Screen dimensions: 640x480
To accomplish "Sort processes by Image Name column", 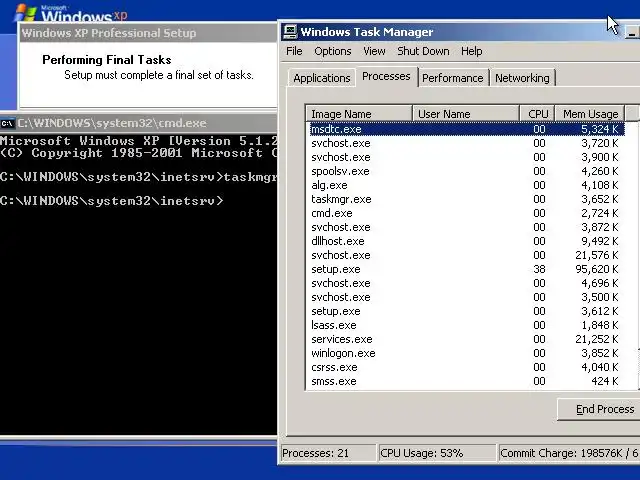I will coord(359,113).
